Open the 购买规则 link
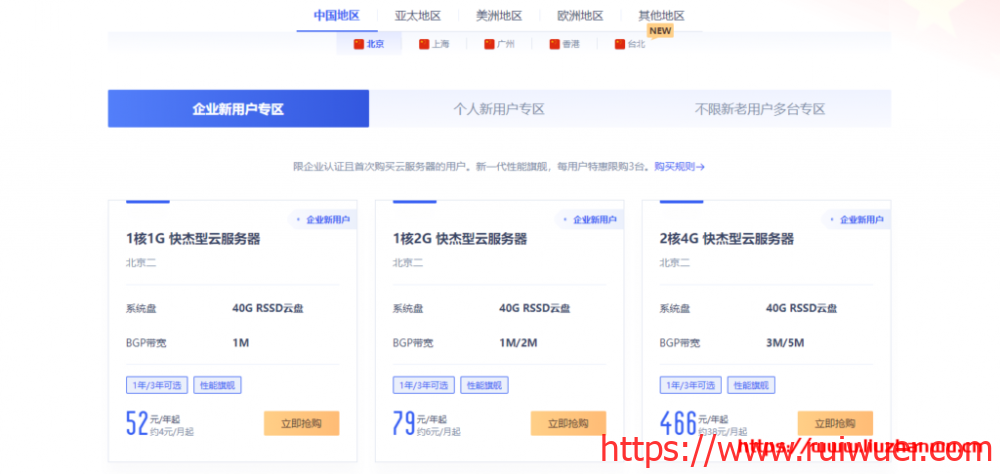 pyautogui.click(x=679, y=166)
